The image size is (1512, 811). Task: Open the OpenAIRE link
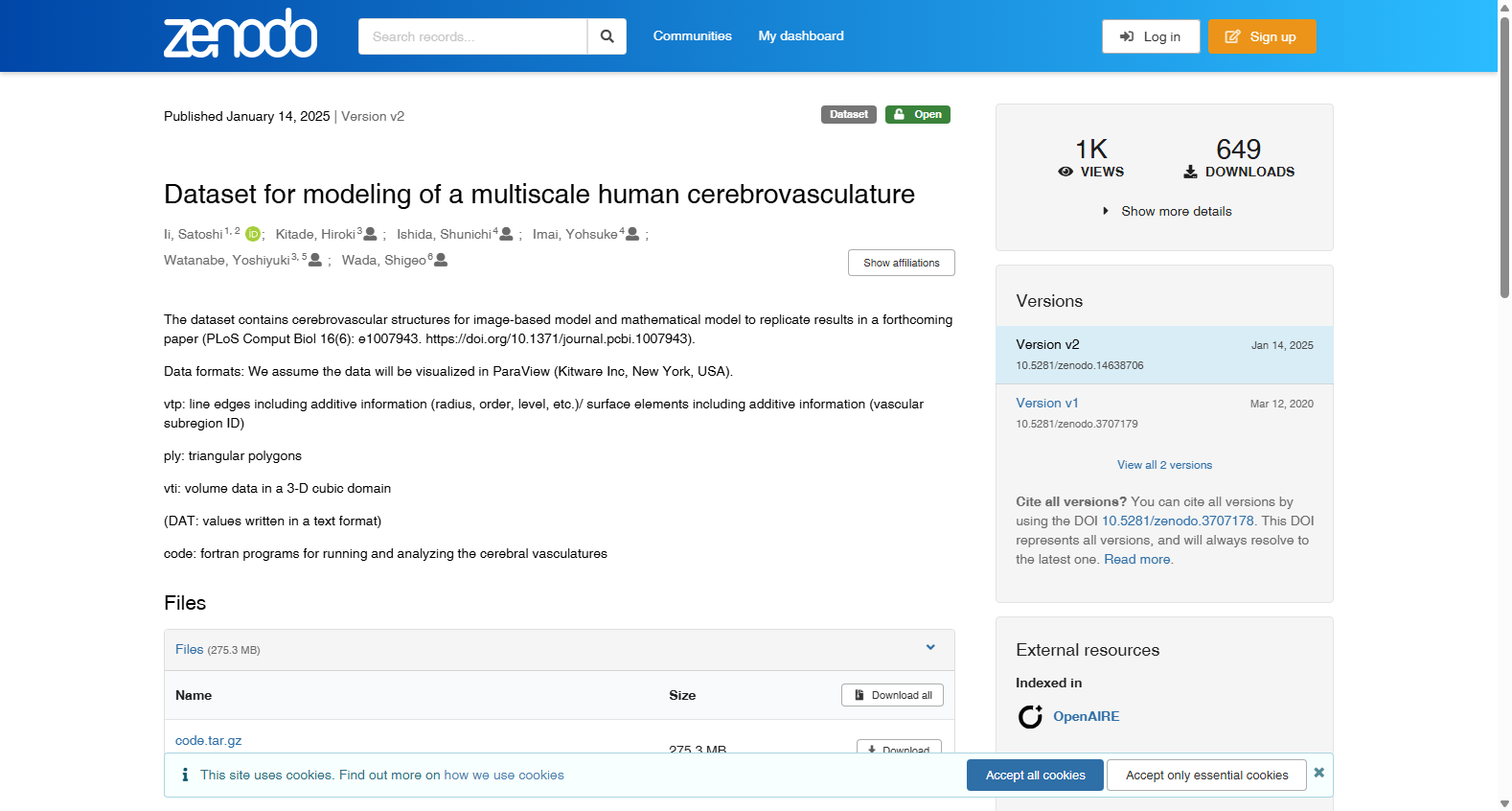point(1086,716)
